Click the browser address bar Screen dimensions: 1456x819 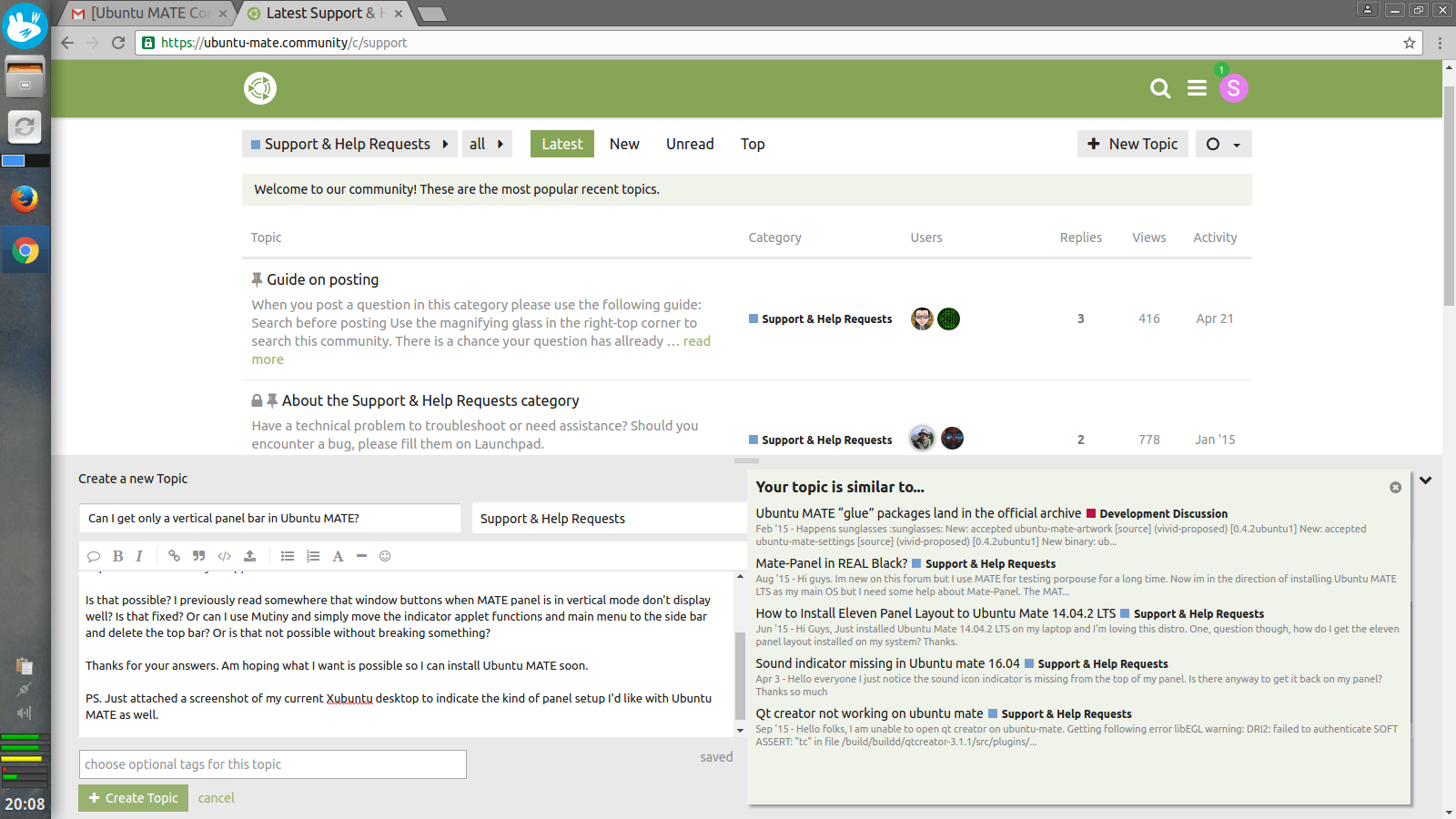[780, 43]
